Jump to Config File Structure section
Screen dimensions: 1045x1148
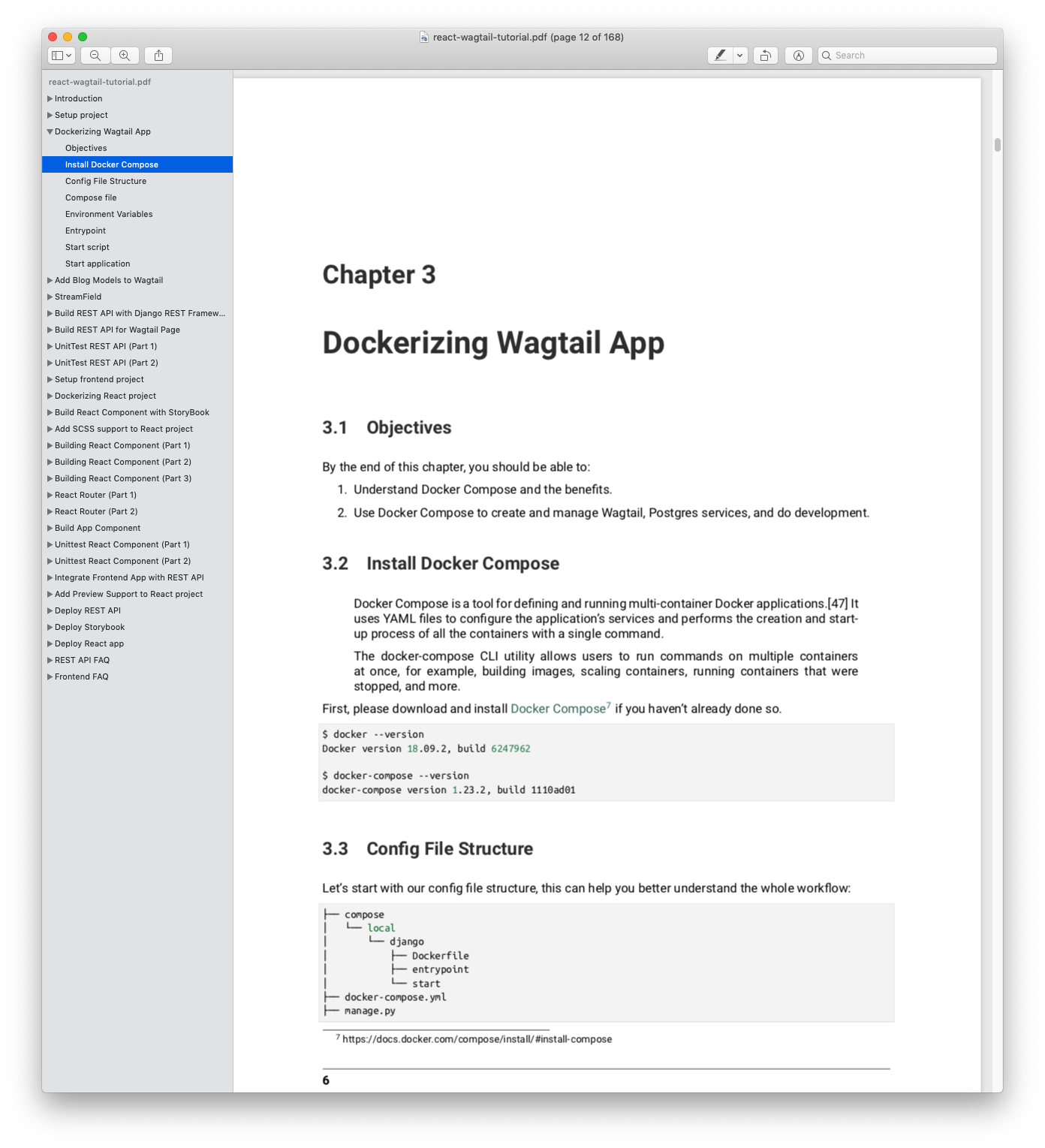click(137, 181)
